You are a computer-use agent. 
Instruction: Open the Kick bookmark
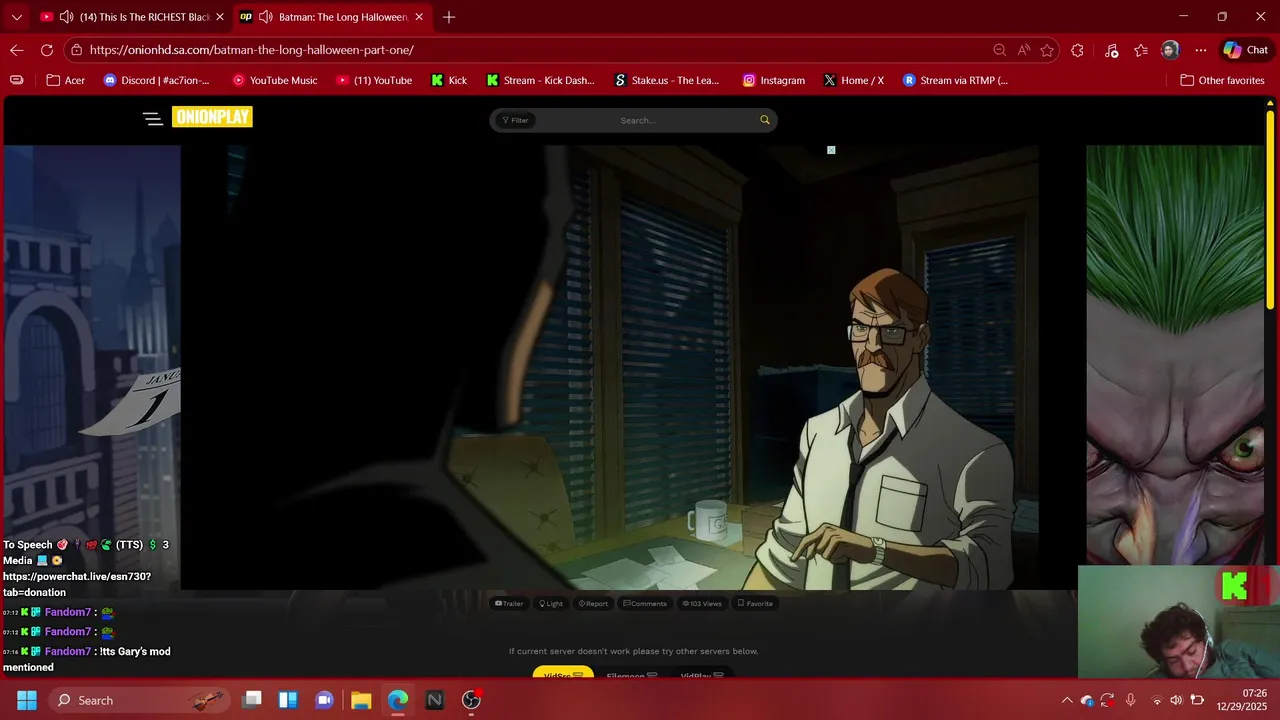(449, 80)
